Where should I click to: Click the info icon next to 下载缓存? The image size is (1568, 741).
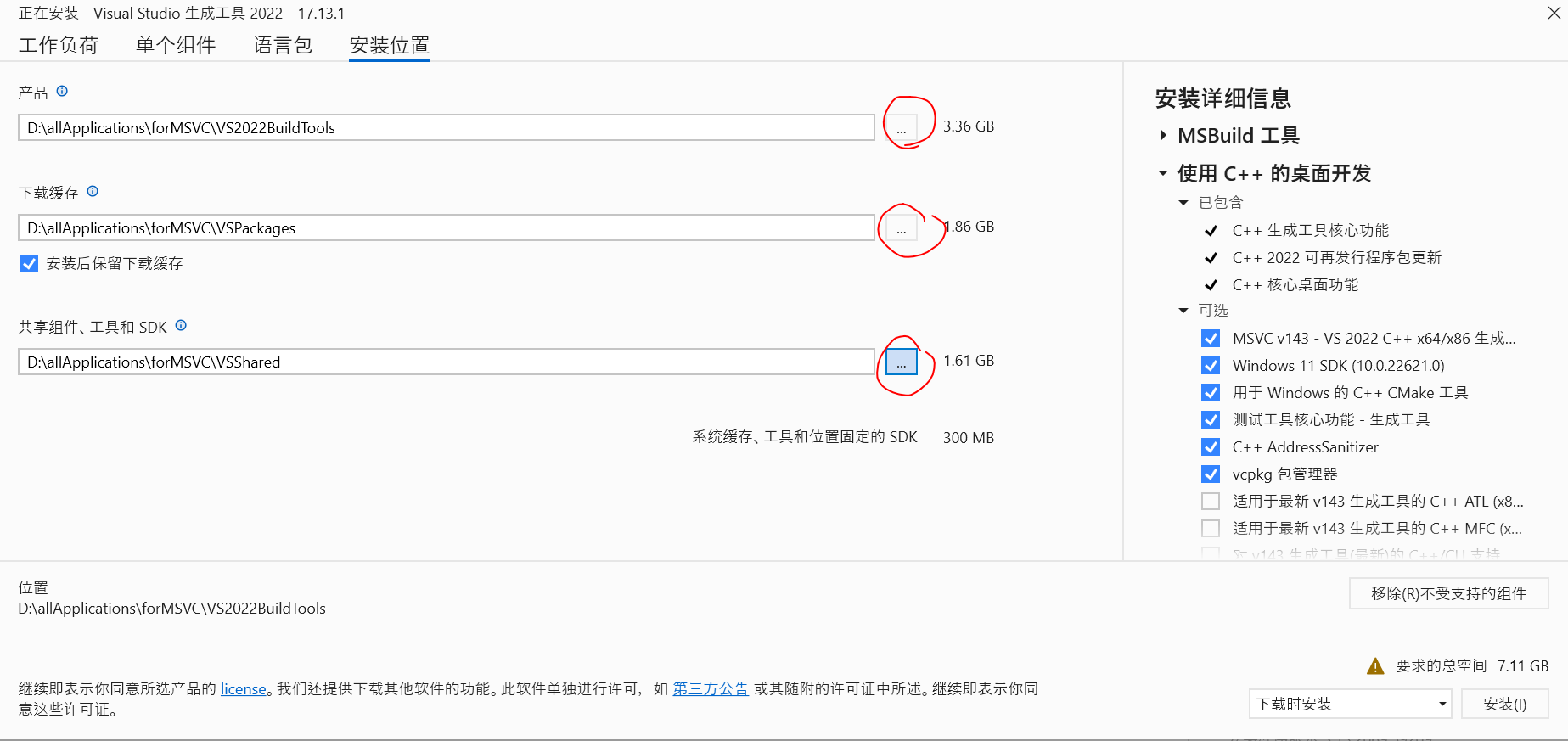93,191
